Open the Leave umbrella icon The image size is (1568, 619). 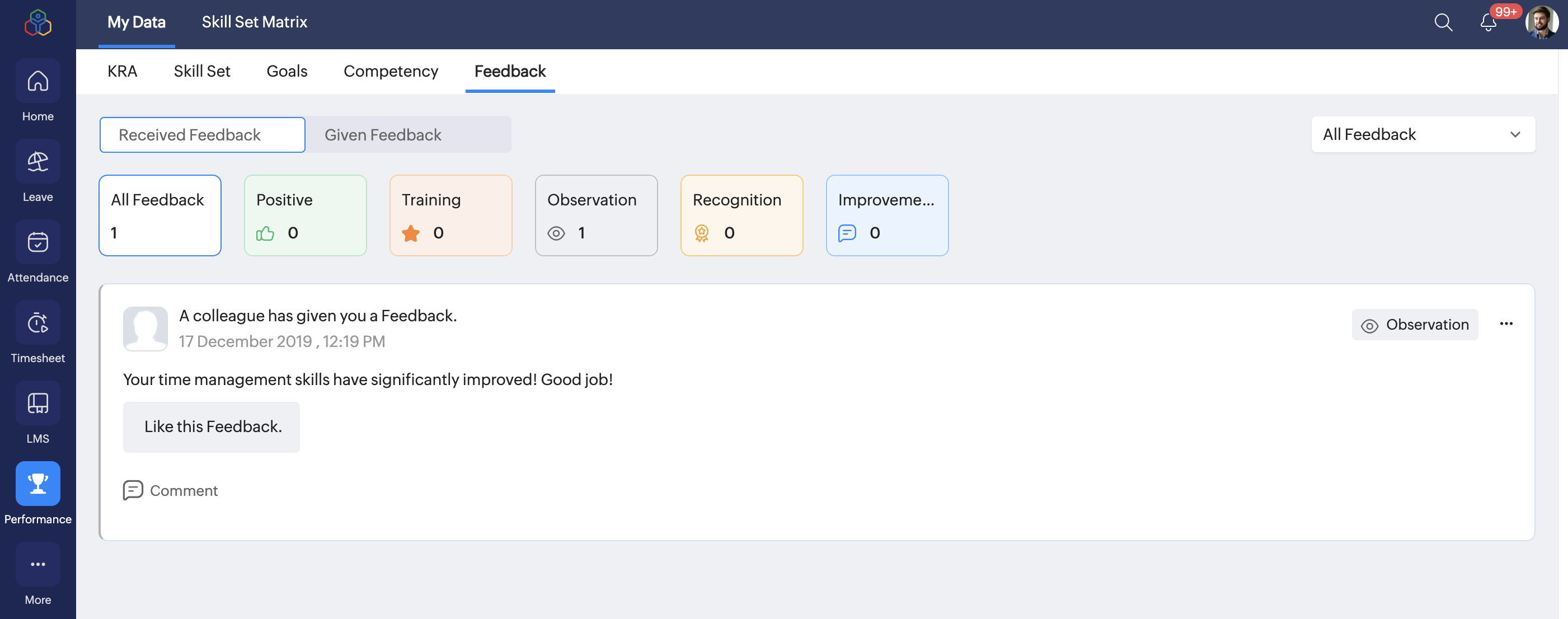[37, 162]
